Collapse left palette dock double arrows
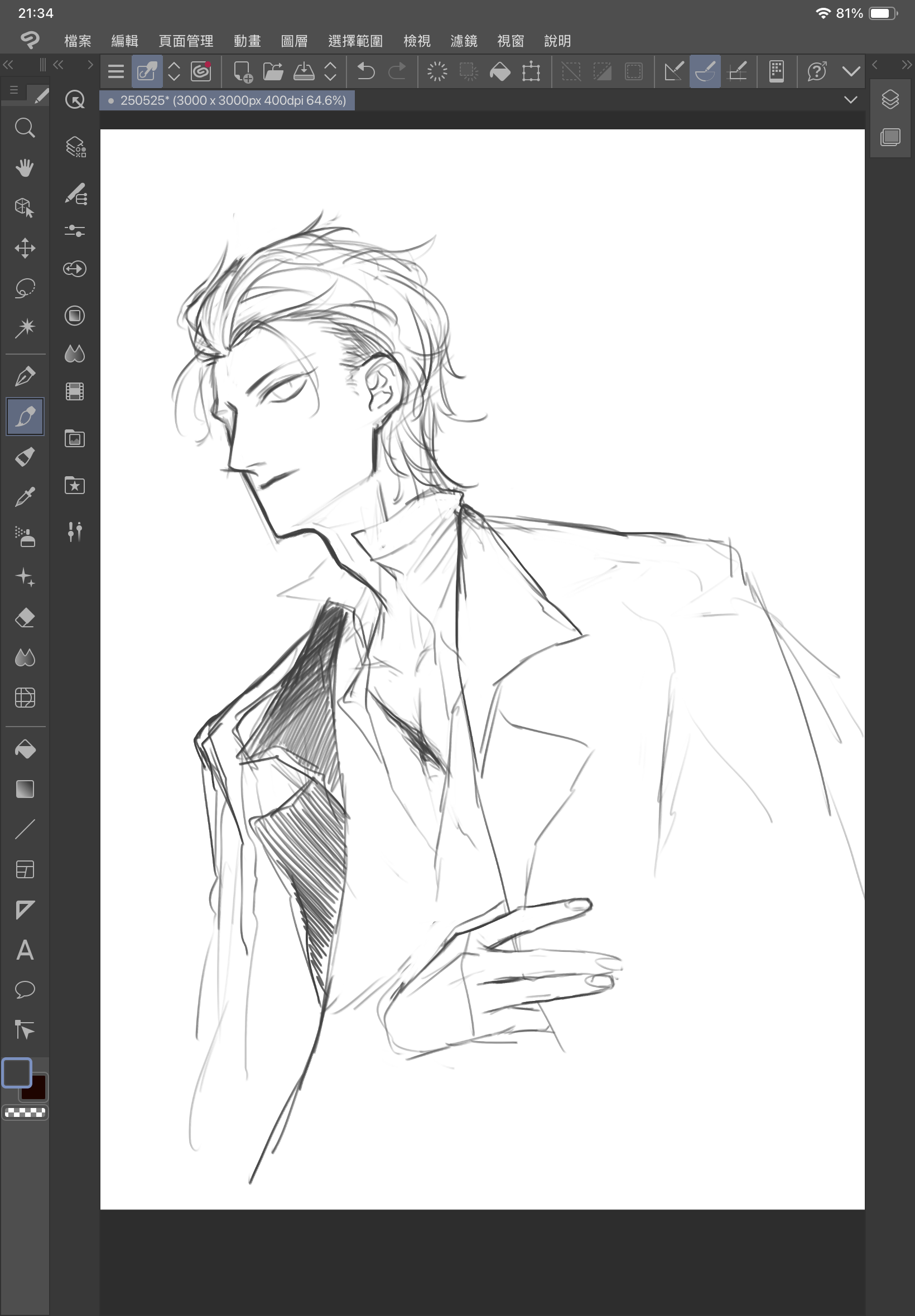The width and height of the screenshot is (915, 1316). click(x=8, y=65)
